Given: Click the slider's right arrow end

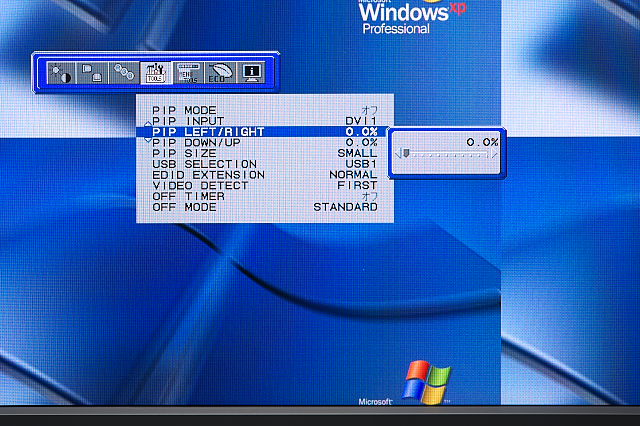Looking at the screenshot, I should (x=495, y=154).
